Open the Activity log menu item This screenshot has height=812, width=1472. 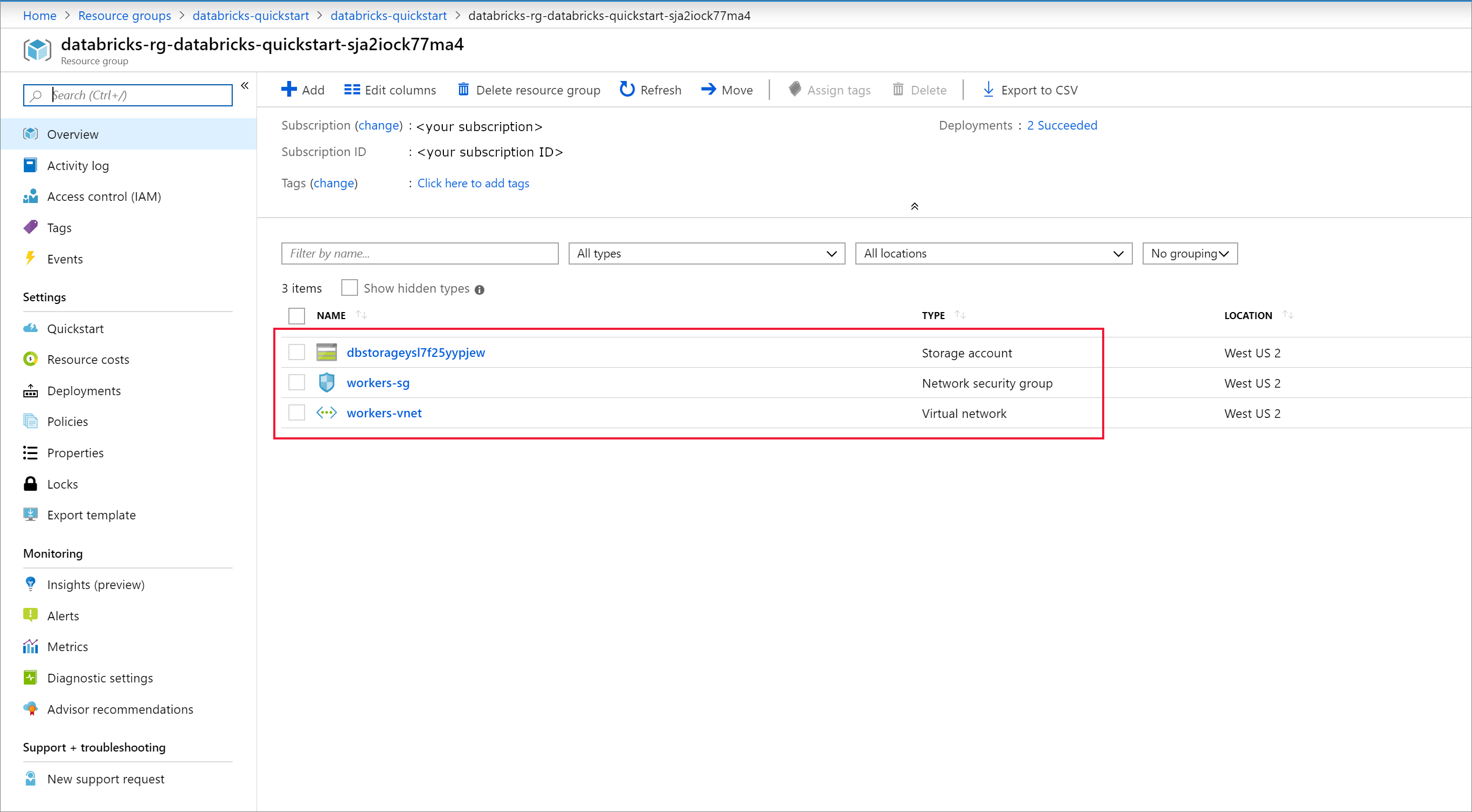[x=78, y=165]
